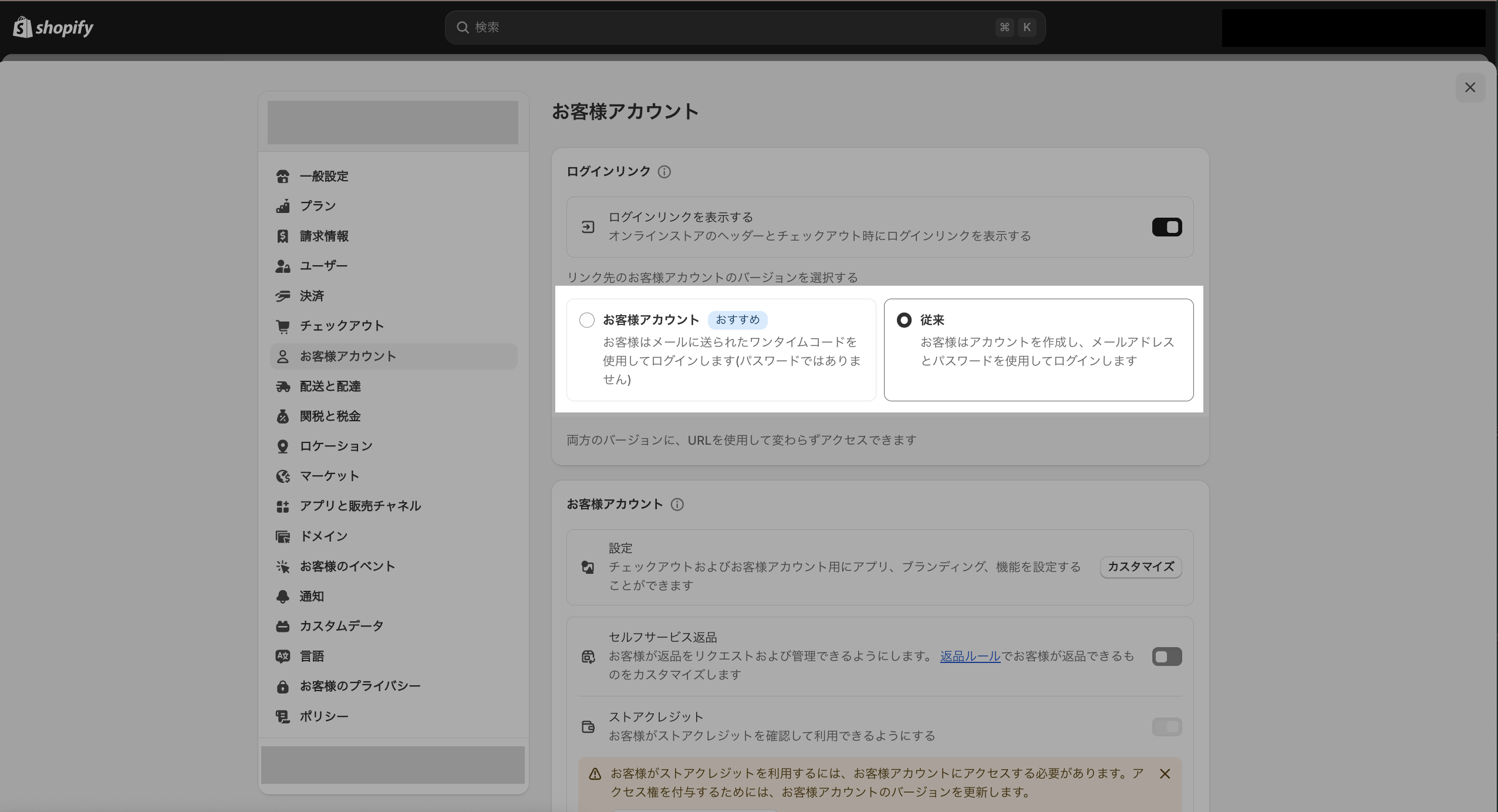Open 配送と配達 settings
This screenshot has width=1498, height=812.
point(393,386)
